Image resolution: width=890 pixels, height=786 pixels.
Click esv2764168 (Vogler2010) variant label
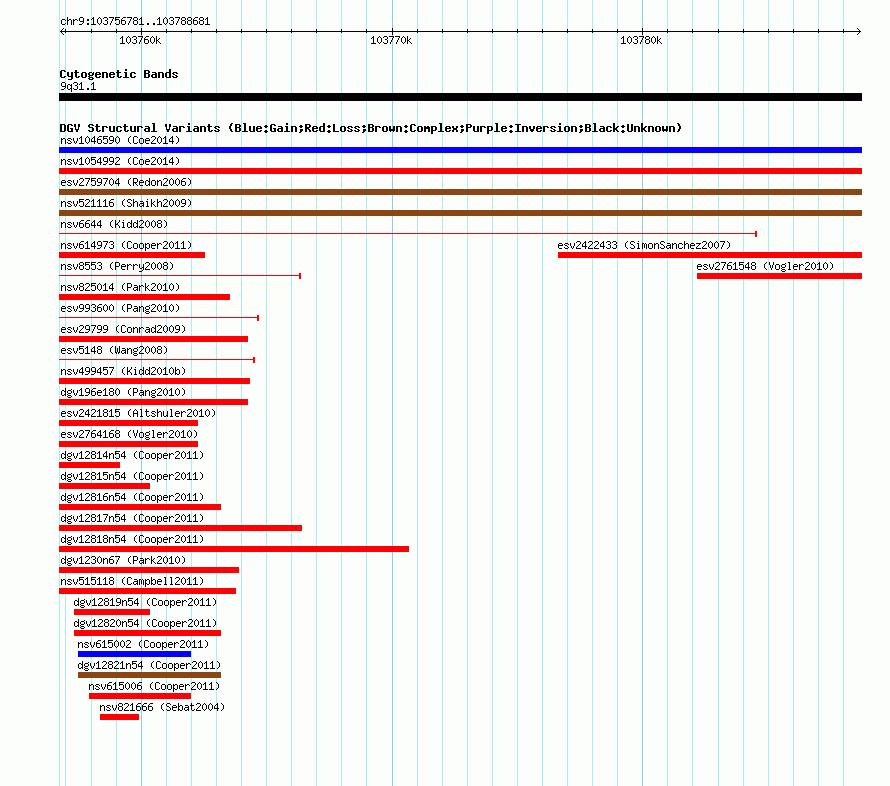coord(129,434)
